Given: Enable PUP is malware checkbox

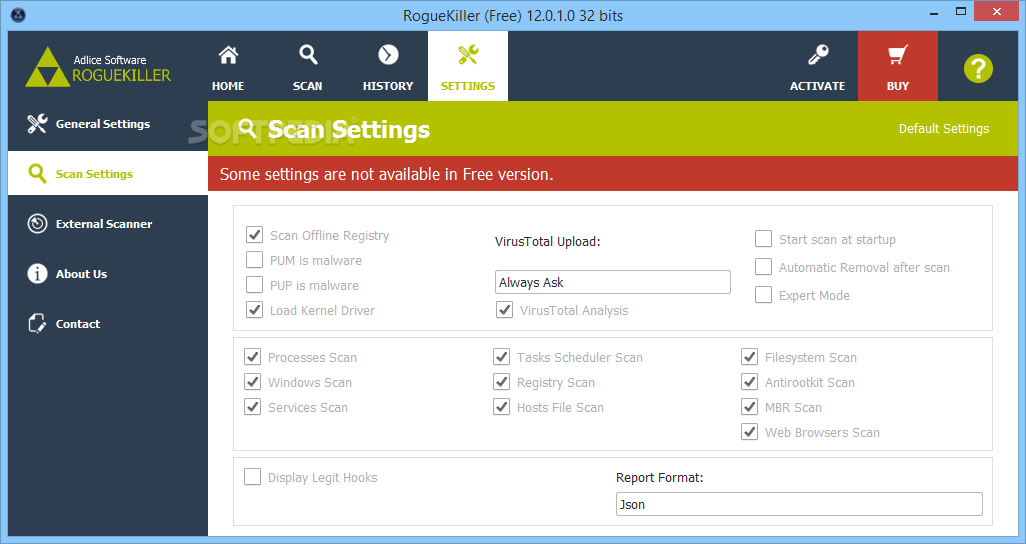Looking at the screenshot, I should (x=255, y=285).
